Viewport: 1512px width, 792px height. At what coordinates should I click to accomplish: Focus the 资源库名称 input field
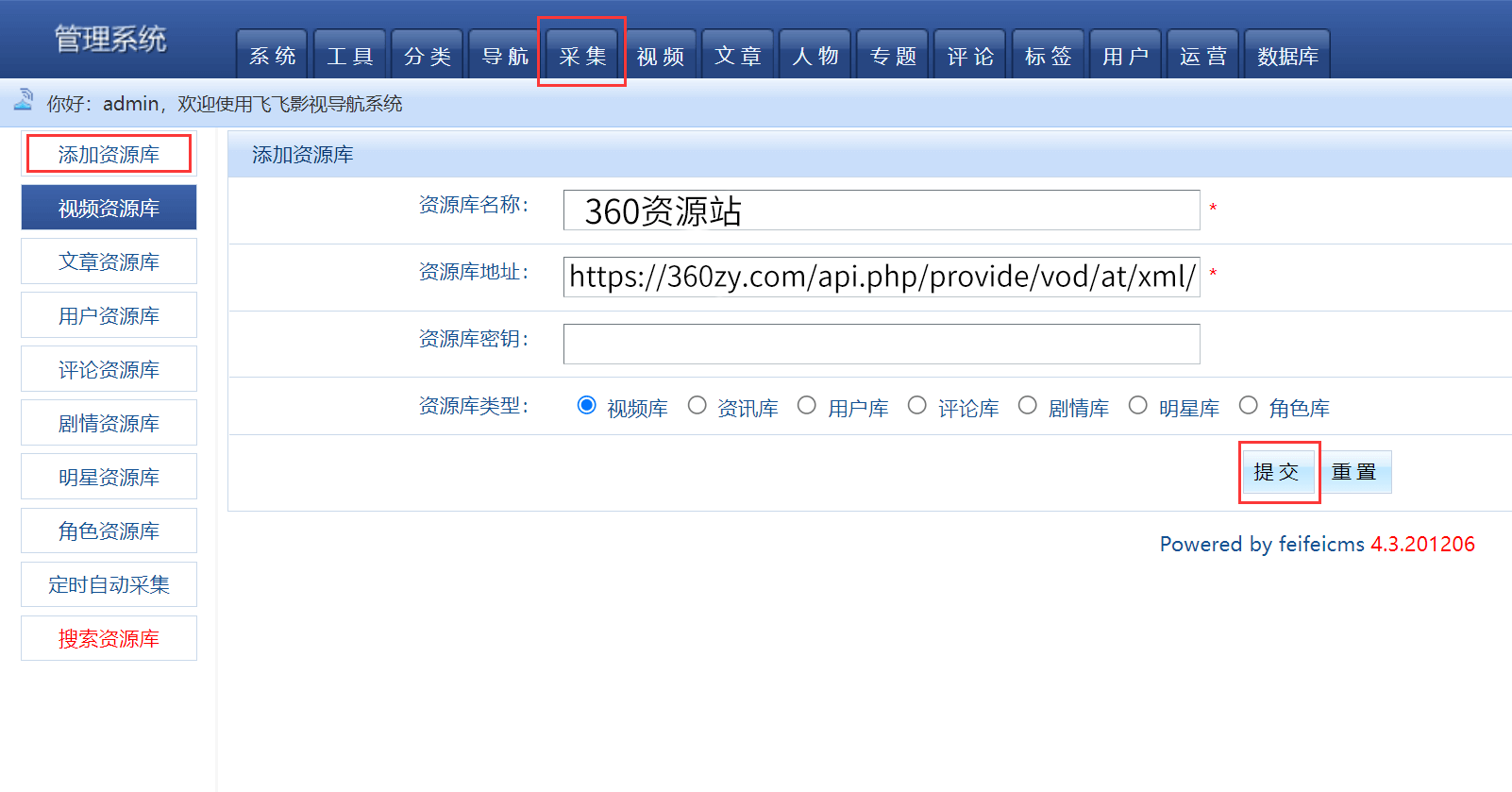click(x=882, y=210)
